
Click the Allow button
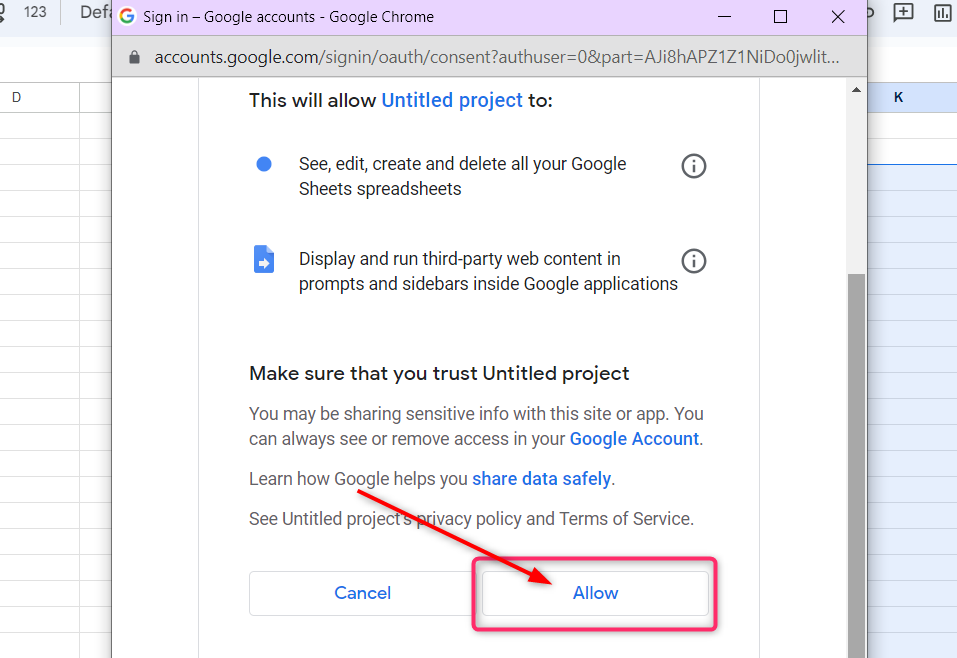click(595, 593)
